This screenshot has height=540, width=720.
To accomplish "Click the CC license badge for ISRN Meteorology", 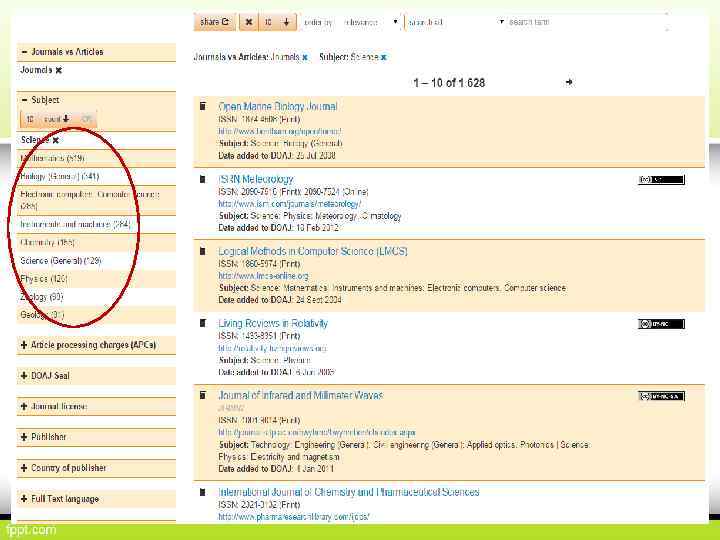I will (x=661, y=180).
